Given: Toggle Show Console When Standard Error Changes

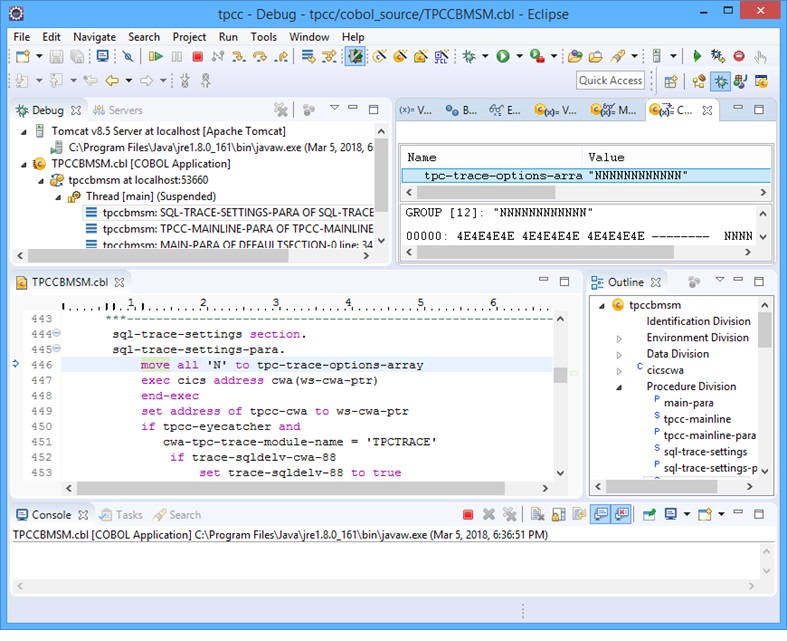Looking at the screenshot, I should tap(621, 514).
